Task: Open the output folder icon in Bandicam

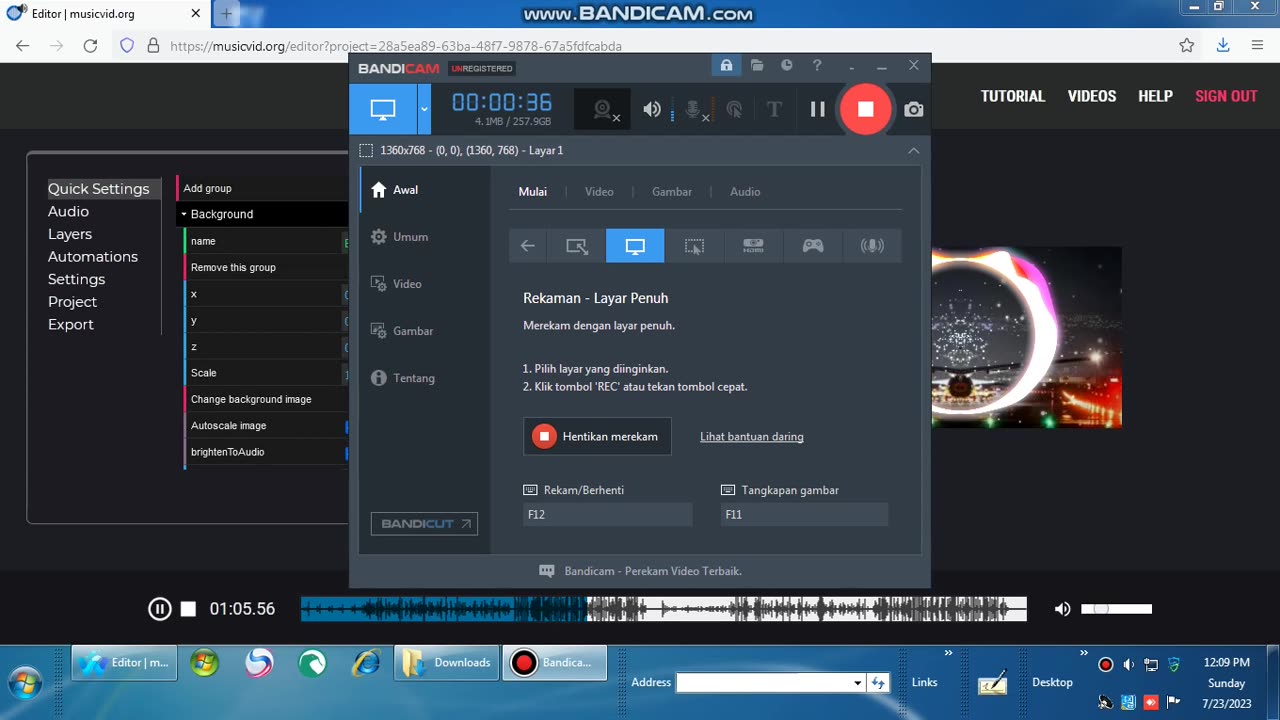Action: (757, 65)
